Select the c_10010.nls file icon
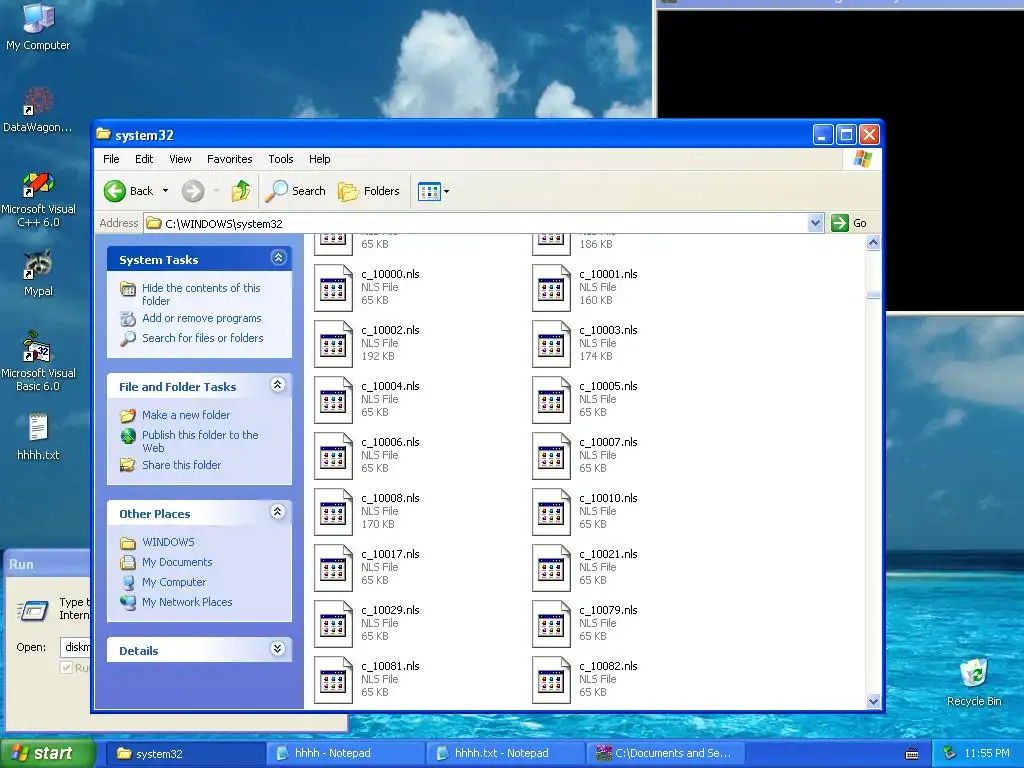The width and height of the screenshot is (1024, 768). tap(551, 513)
